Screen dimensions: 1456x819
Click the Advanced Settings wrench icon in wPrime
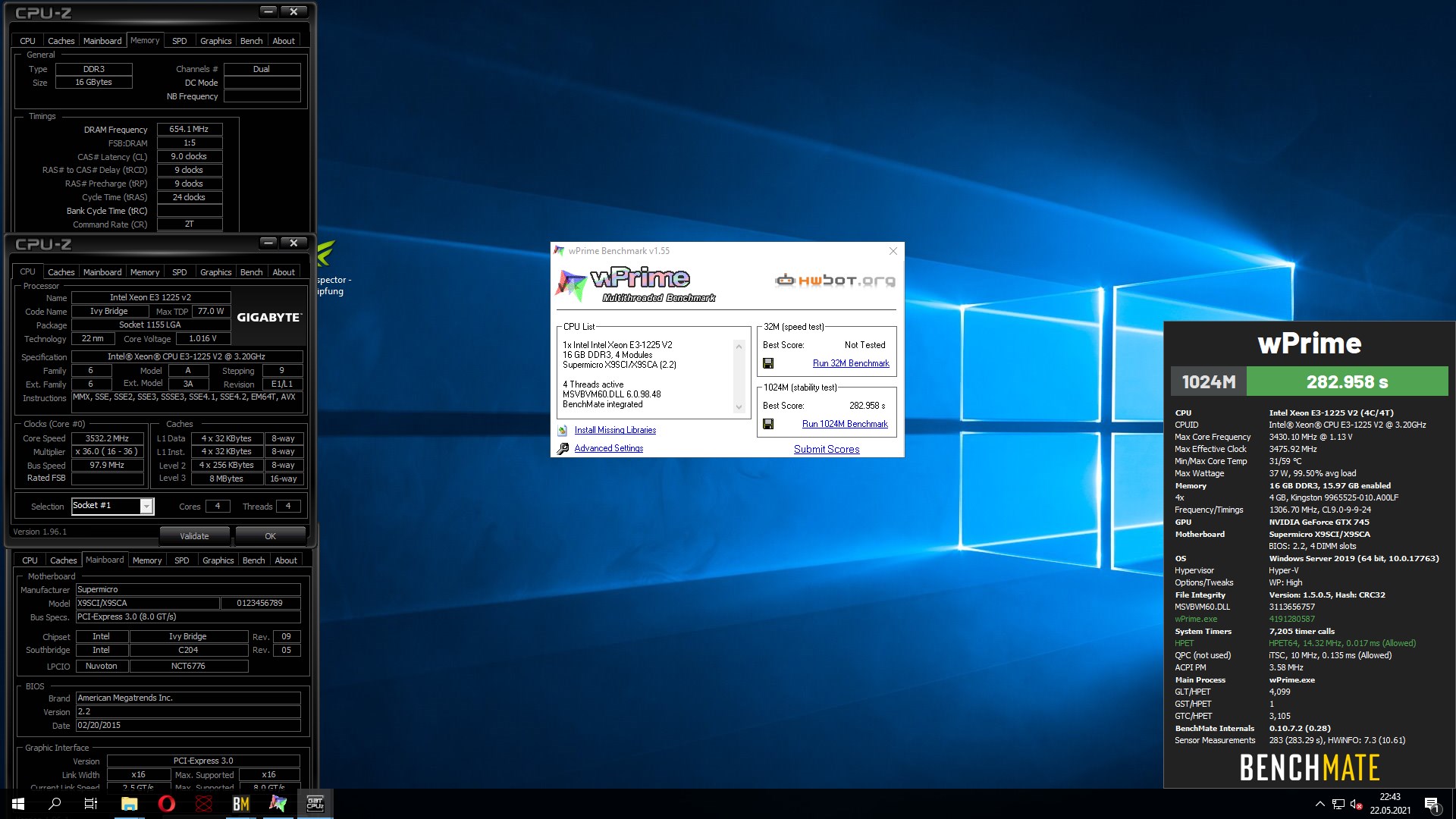[563, 448]
